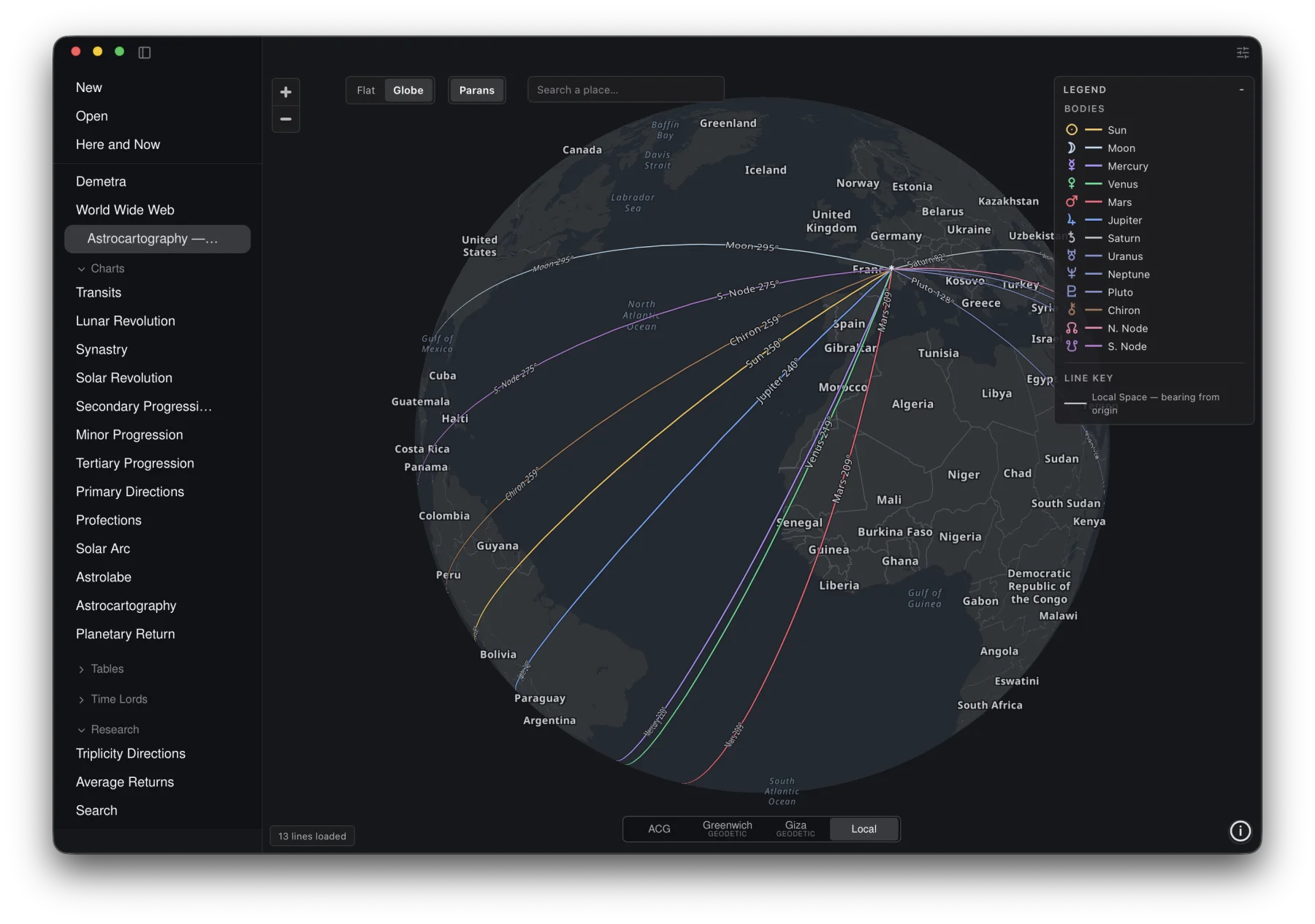Open Triplicity Directions
The height and width of the screenshot is (924, 1315).
click(x=131, y=754)
